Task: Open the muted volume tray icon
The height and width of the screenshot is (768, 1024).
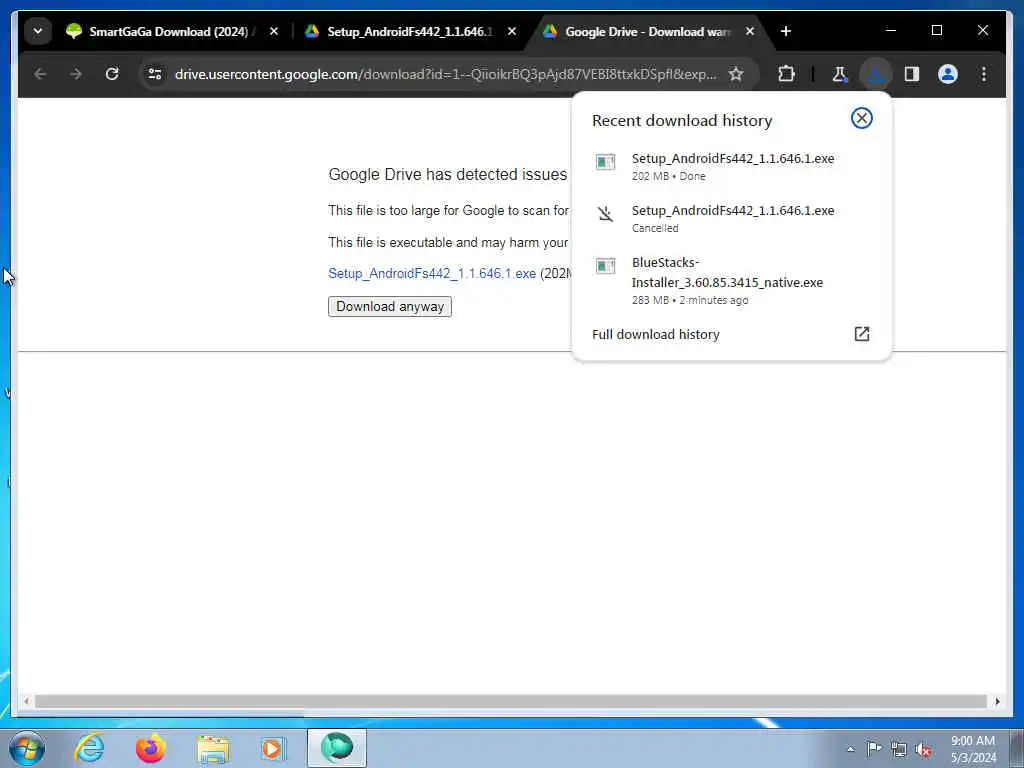Action: pos(923,749)
